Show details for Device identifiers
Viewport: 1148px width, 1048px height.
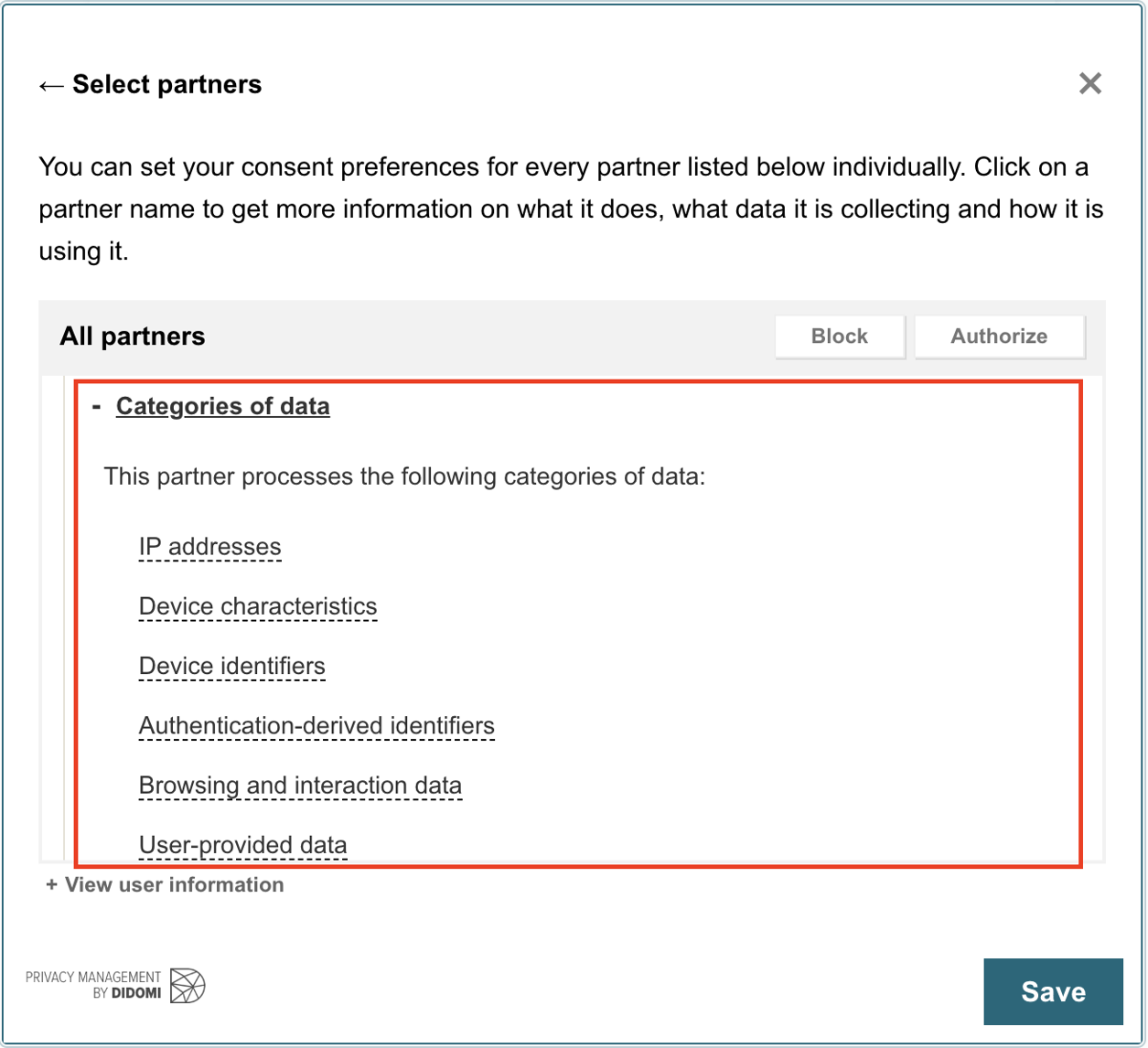[232, 667]
